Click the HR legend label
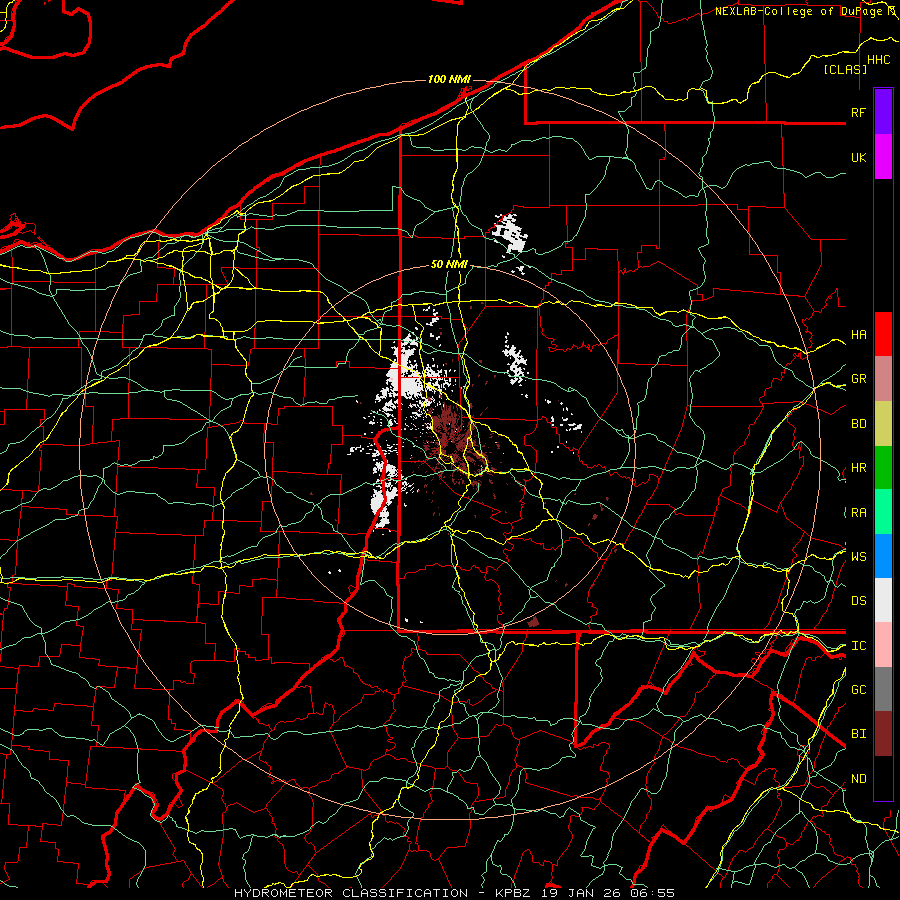This screenshot has width=900, height=900. pos(859,468)
